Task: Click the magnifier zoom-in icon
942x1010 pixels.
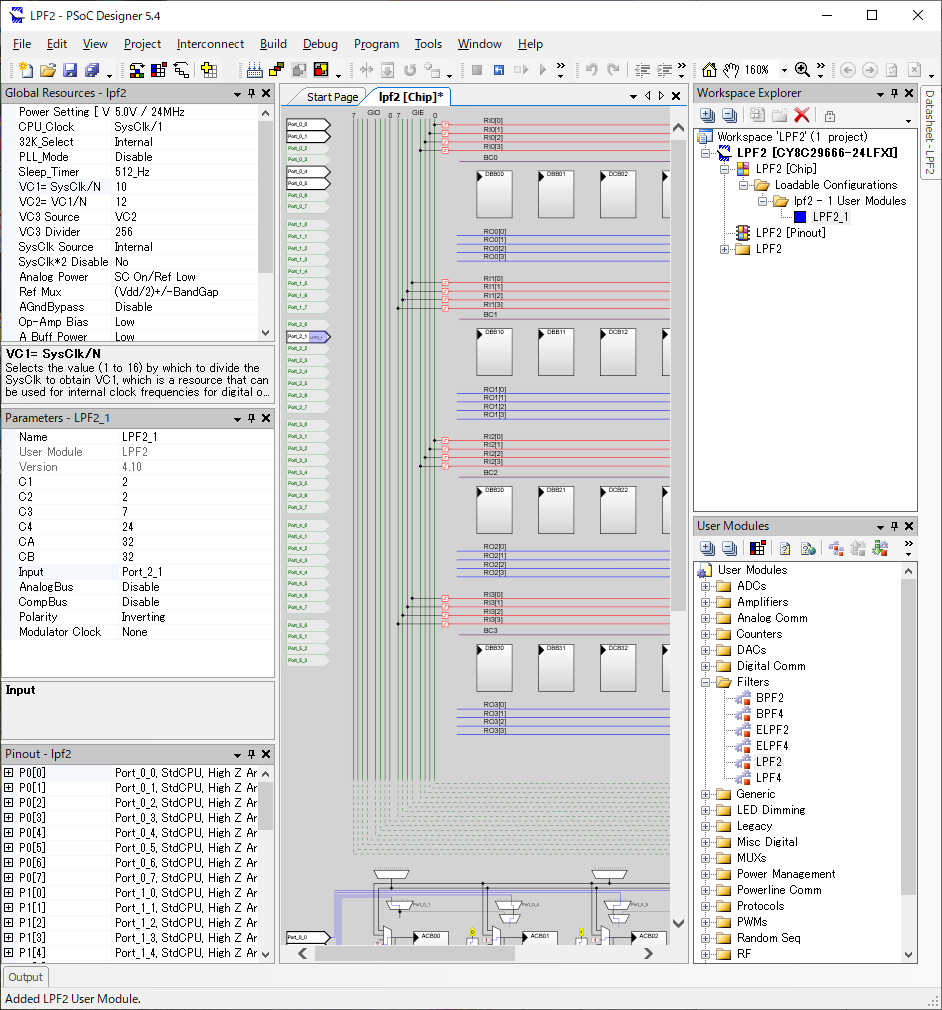Action: coord(802,70)
